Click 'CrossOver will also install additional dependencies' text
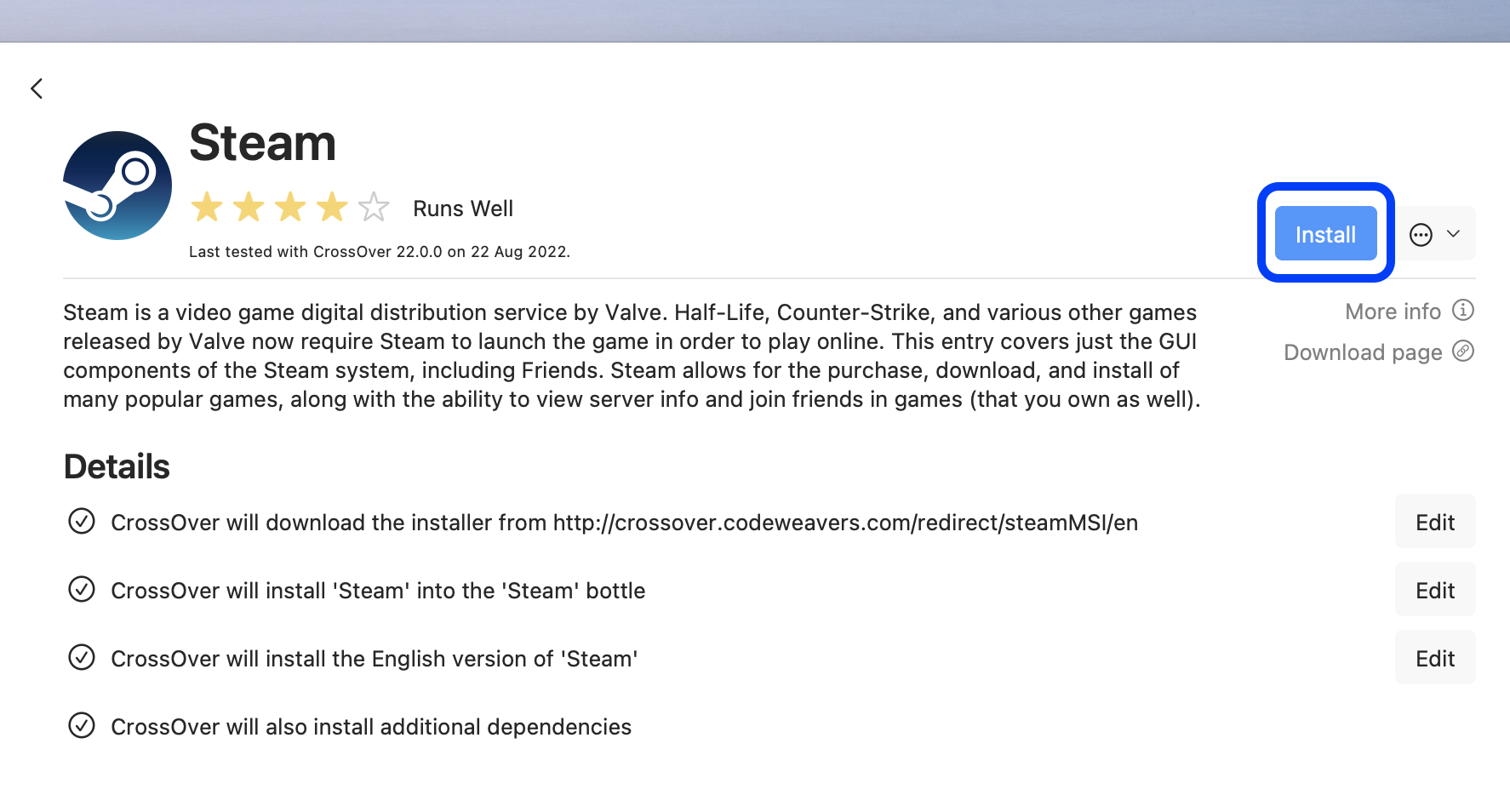1510x812 pixels. coord(371,727)
